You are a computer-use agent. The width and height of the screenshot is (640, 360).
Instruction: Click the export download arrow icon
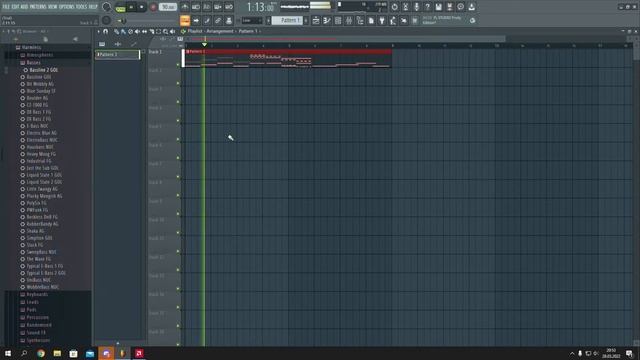pos(471,7)
